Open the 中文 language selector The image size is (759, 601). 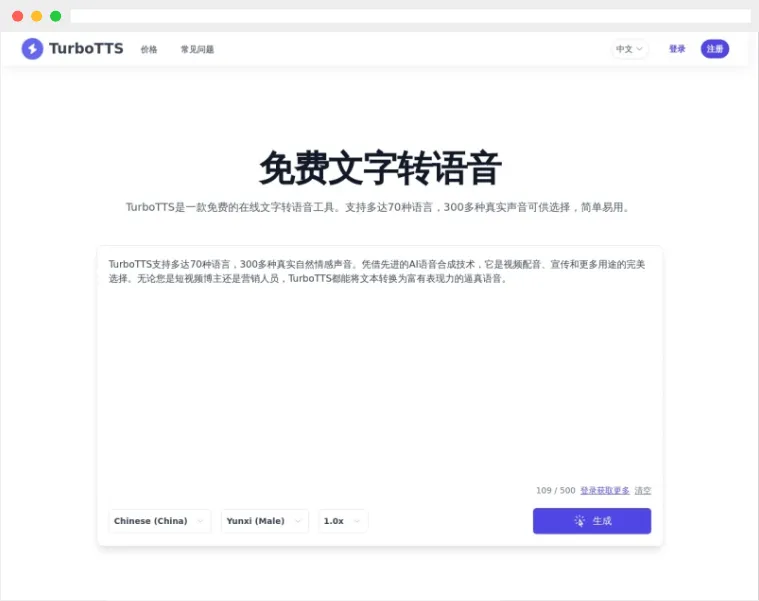(x=629, y=49)
